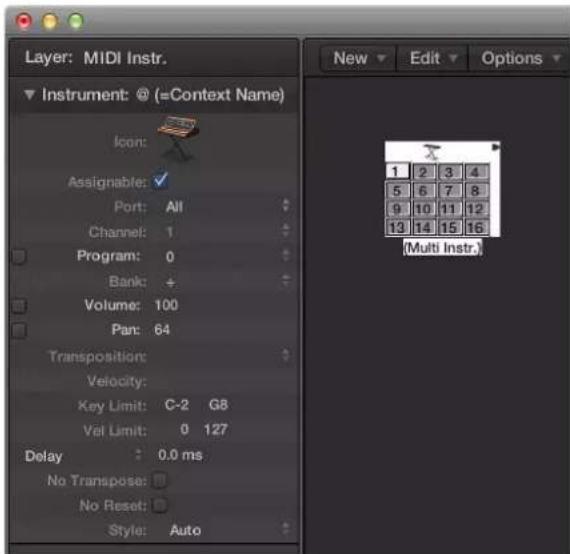Click the synthesizer icon next to Icon label

178,138
